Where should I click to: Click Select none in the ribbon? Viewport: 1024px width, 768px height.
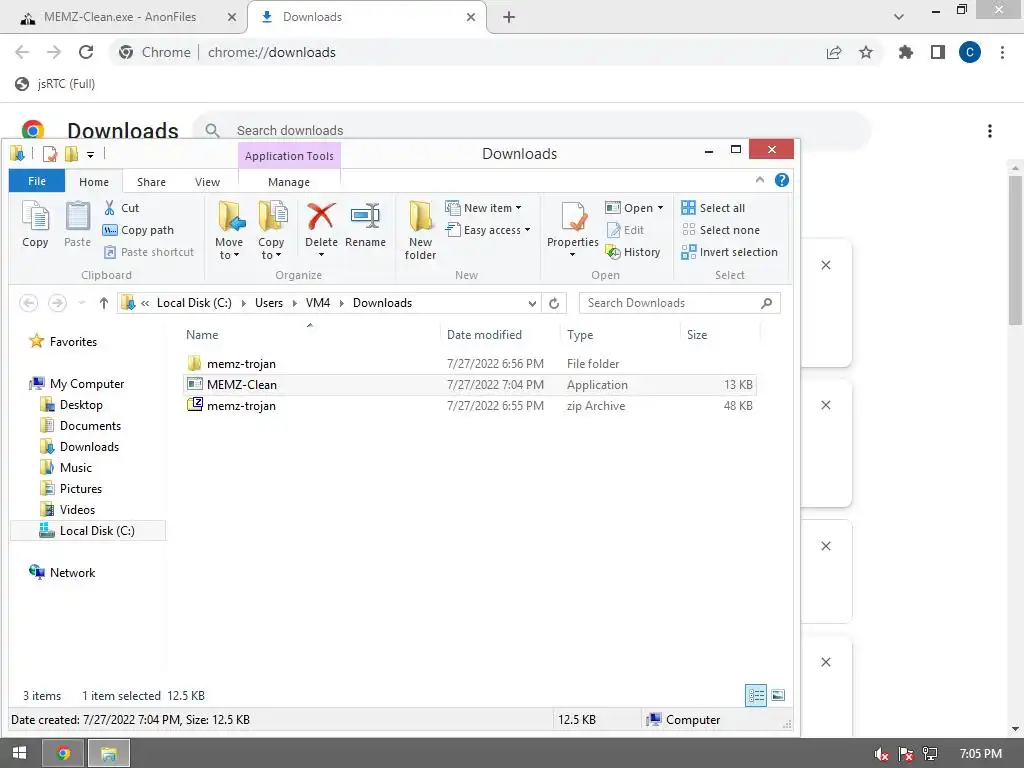click(721, 230)
